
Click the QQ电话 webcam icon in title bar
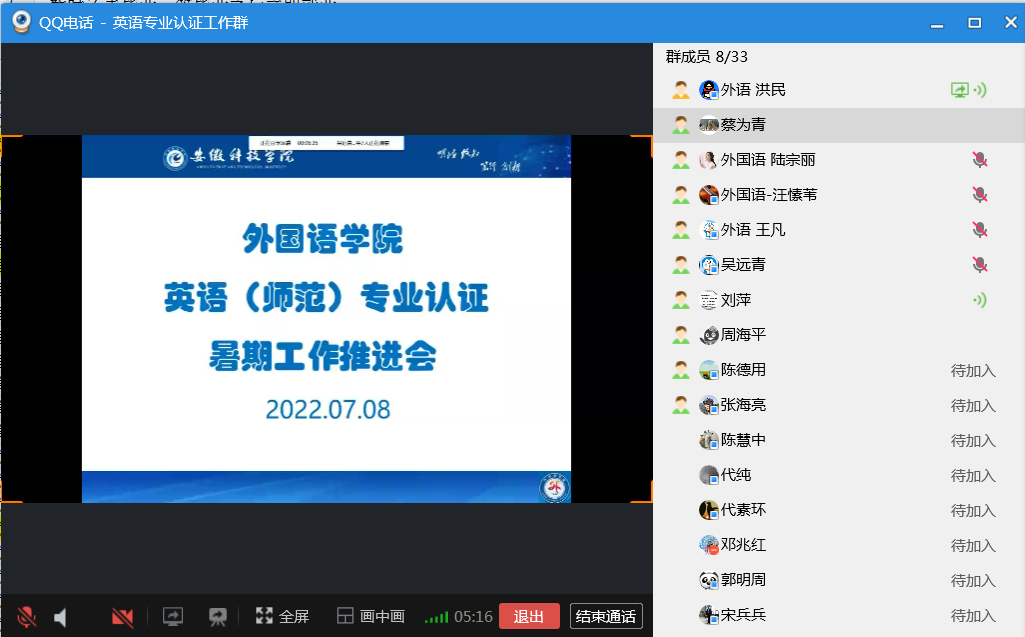21,22
